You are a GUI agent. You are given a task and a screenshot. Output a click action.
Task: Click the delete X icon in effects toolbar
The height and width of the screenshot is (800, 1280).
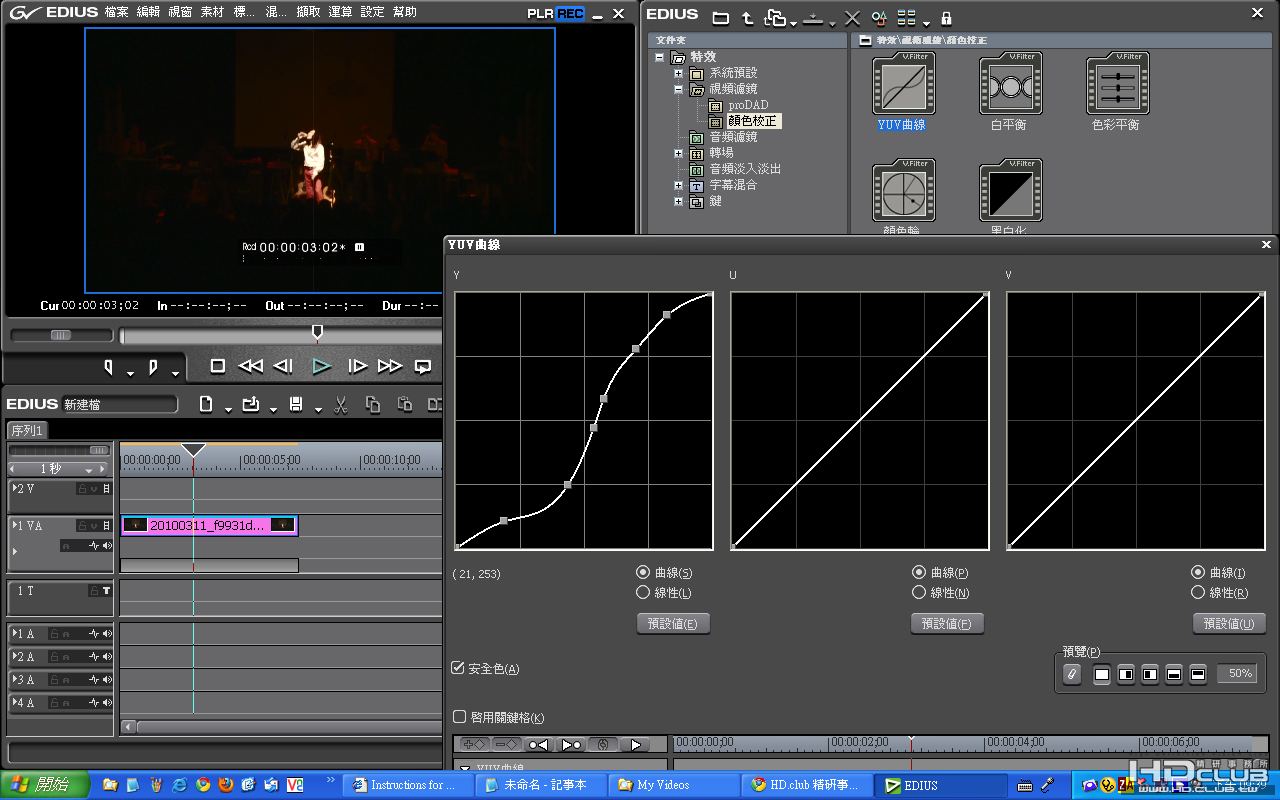point(852,18)
